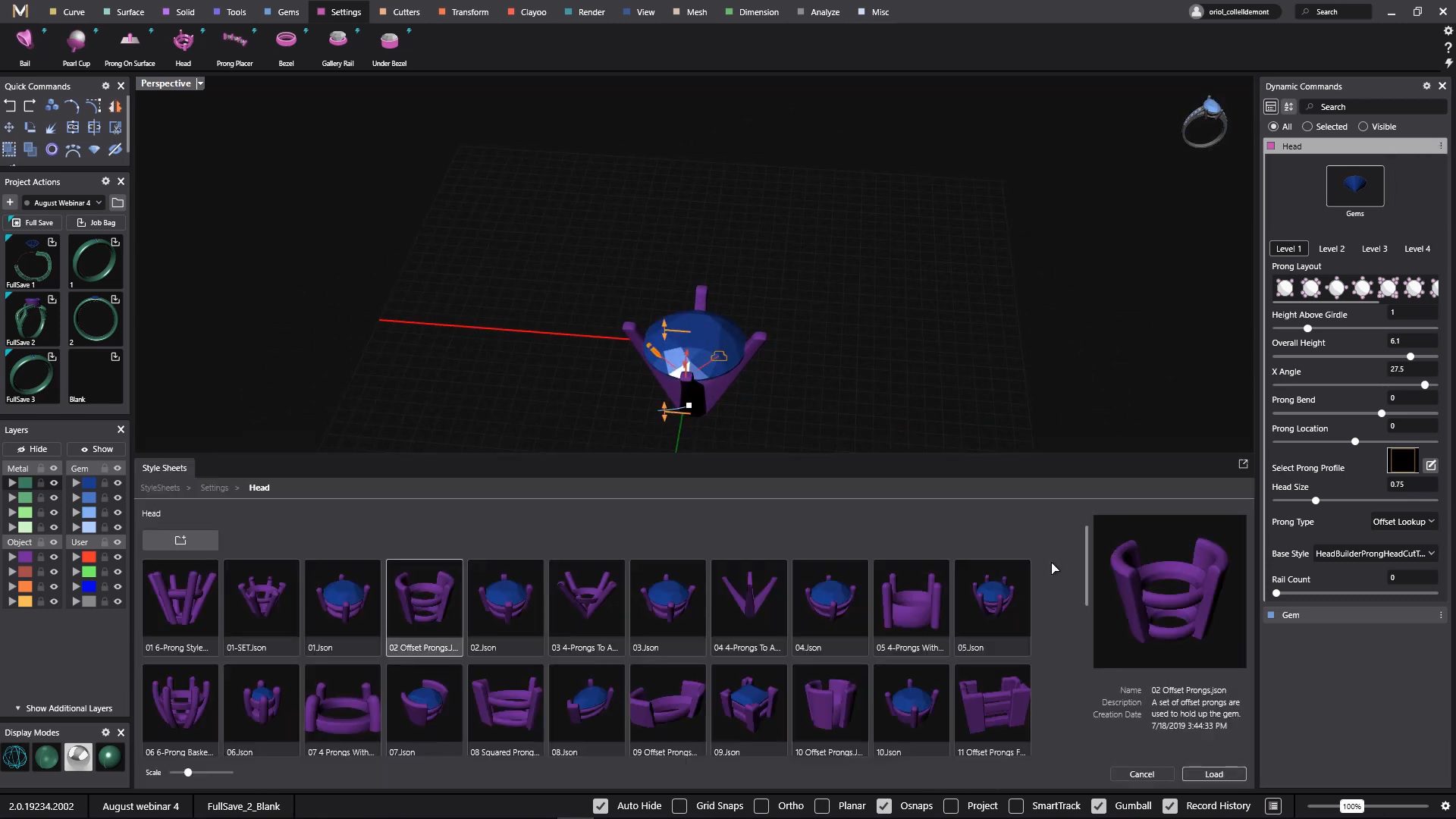Expand the Base Style dropdown
The height and width of the screenshot is (819, 1456).
(1375, 554)
